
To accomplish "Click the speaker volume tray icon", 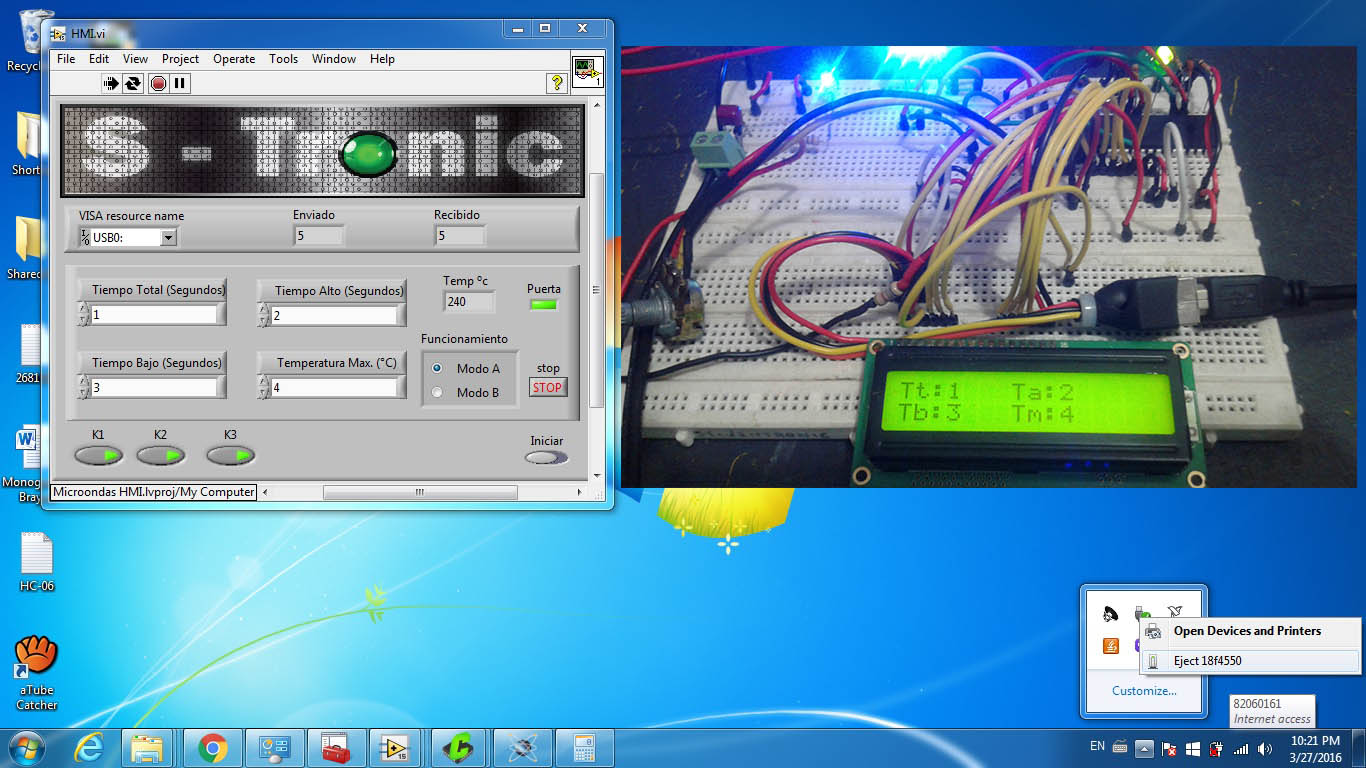I will tap(1265, 748).
